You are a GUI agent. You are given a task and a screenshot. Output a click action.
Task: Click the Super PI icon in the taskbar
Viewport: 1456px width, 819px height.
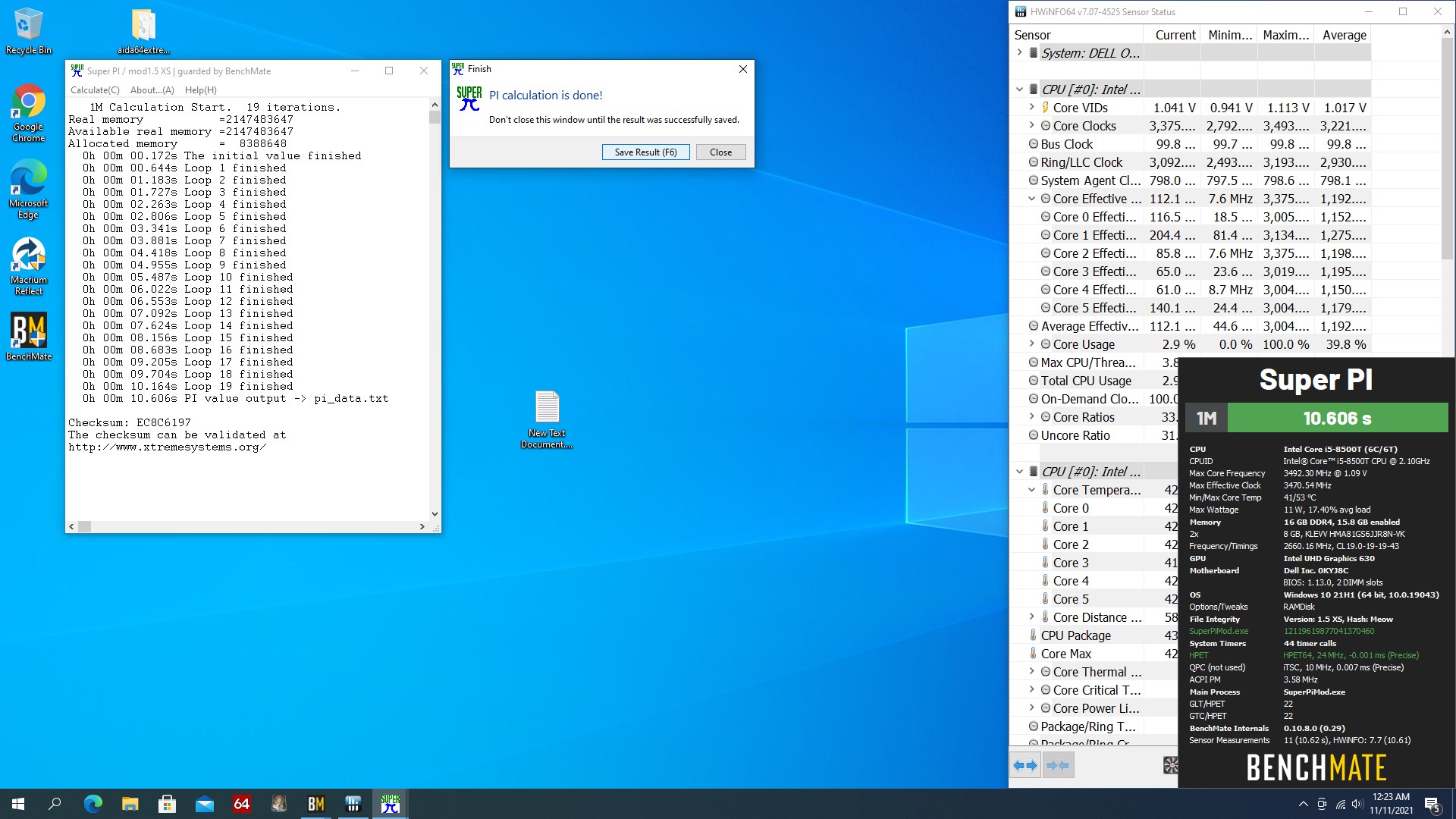(x=391, y=804)
